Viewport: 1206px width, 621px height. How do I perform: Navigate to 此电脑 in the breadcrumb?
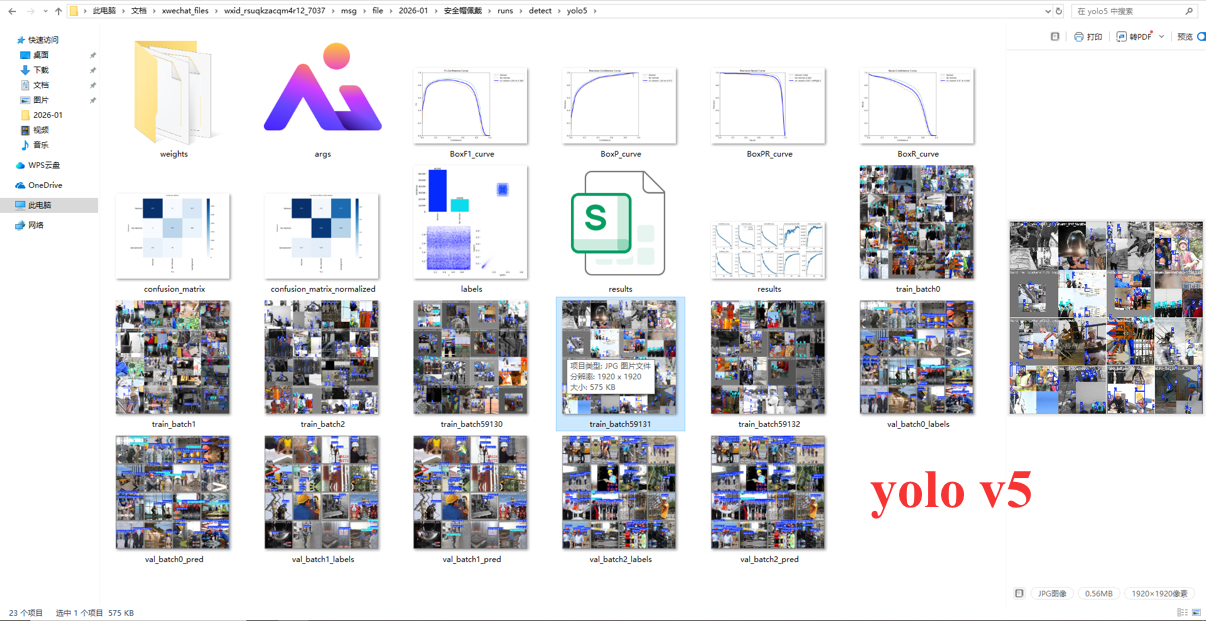tap(104, 11)
